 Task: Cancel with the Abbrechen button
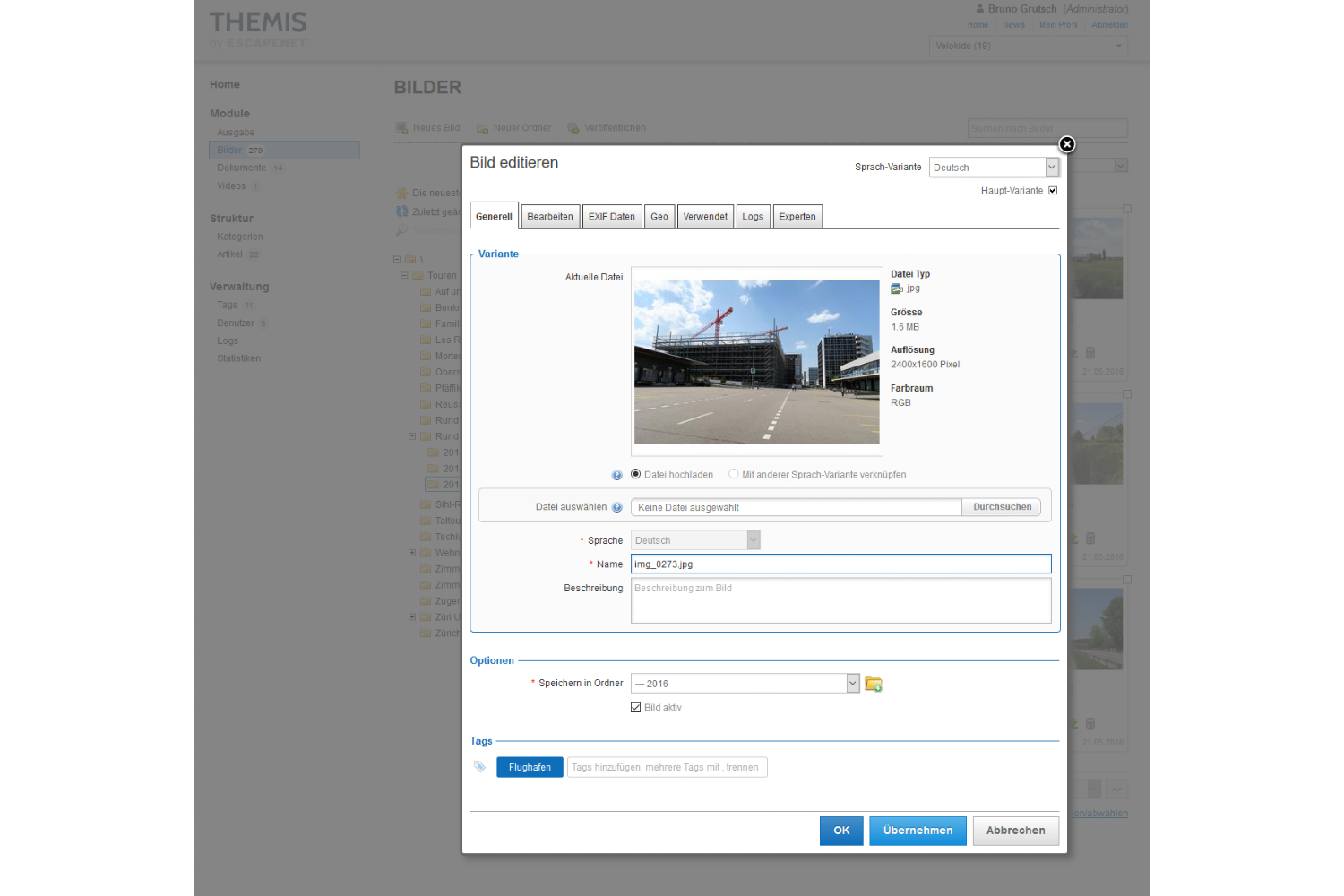[1015, 831]
